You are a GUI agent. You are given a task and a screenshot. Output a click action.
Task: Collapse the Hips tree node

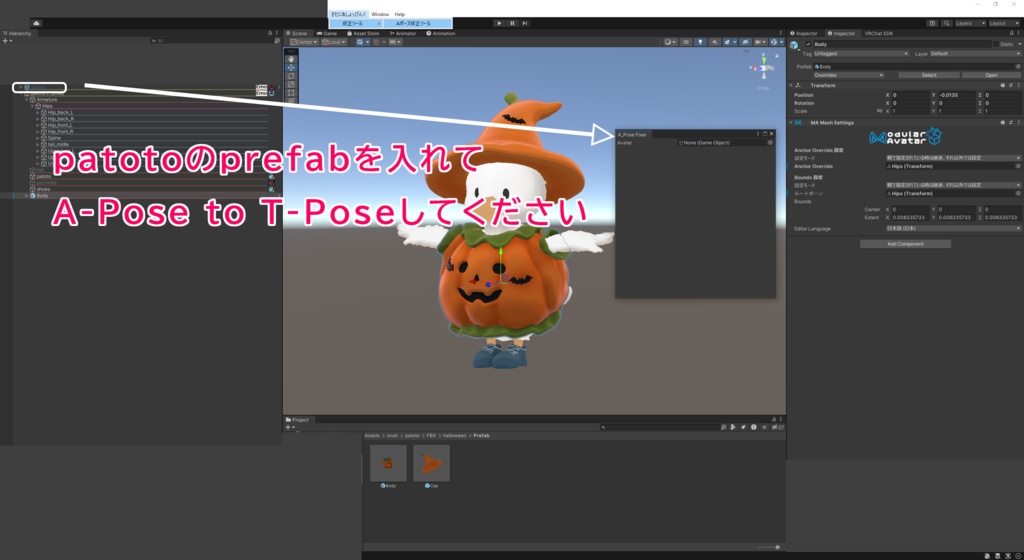tap(33, 106)
